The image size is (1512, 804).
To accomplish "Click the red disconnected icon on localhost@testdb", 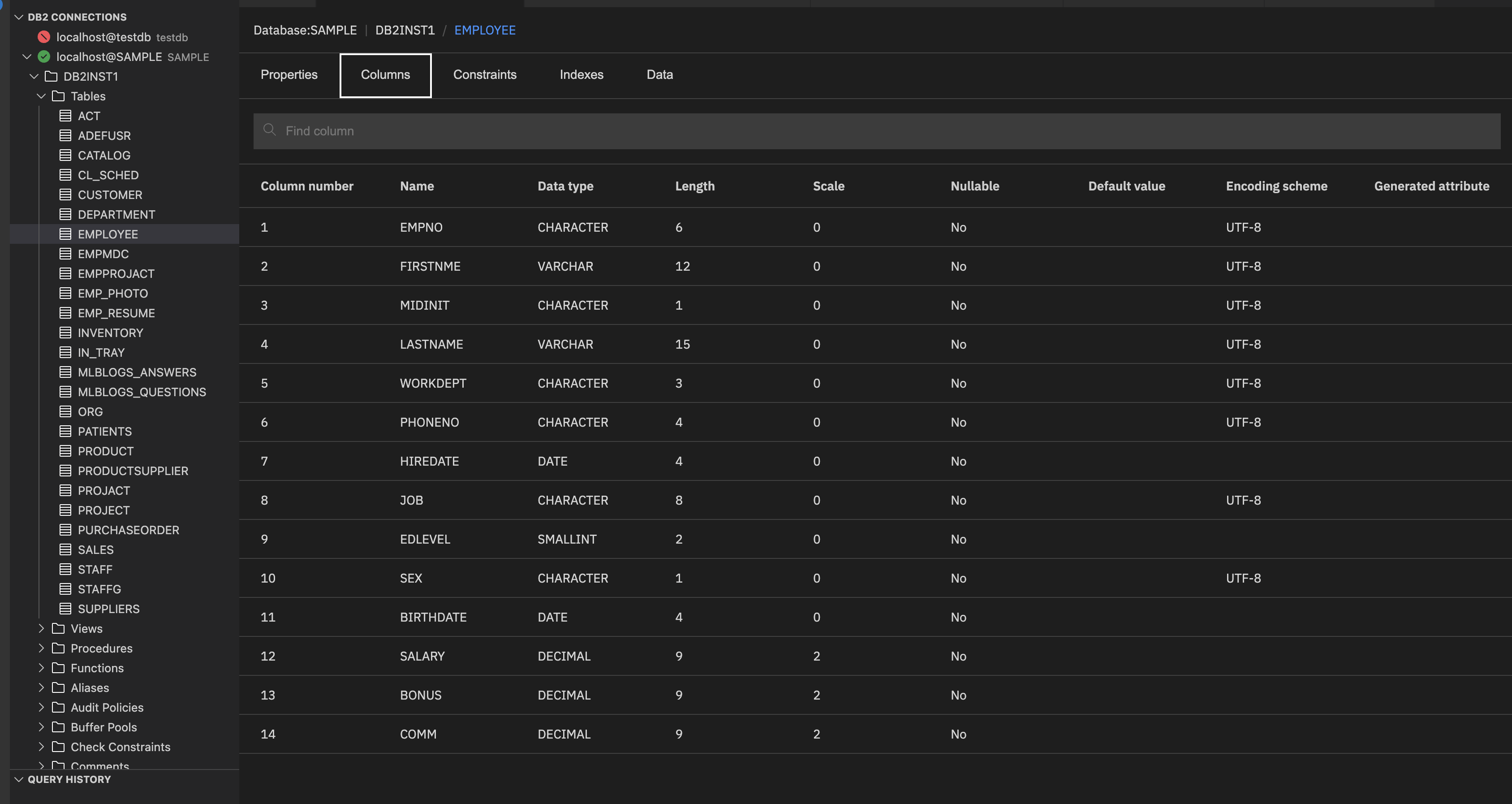I will pos(43,36).
